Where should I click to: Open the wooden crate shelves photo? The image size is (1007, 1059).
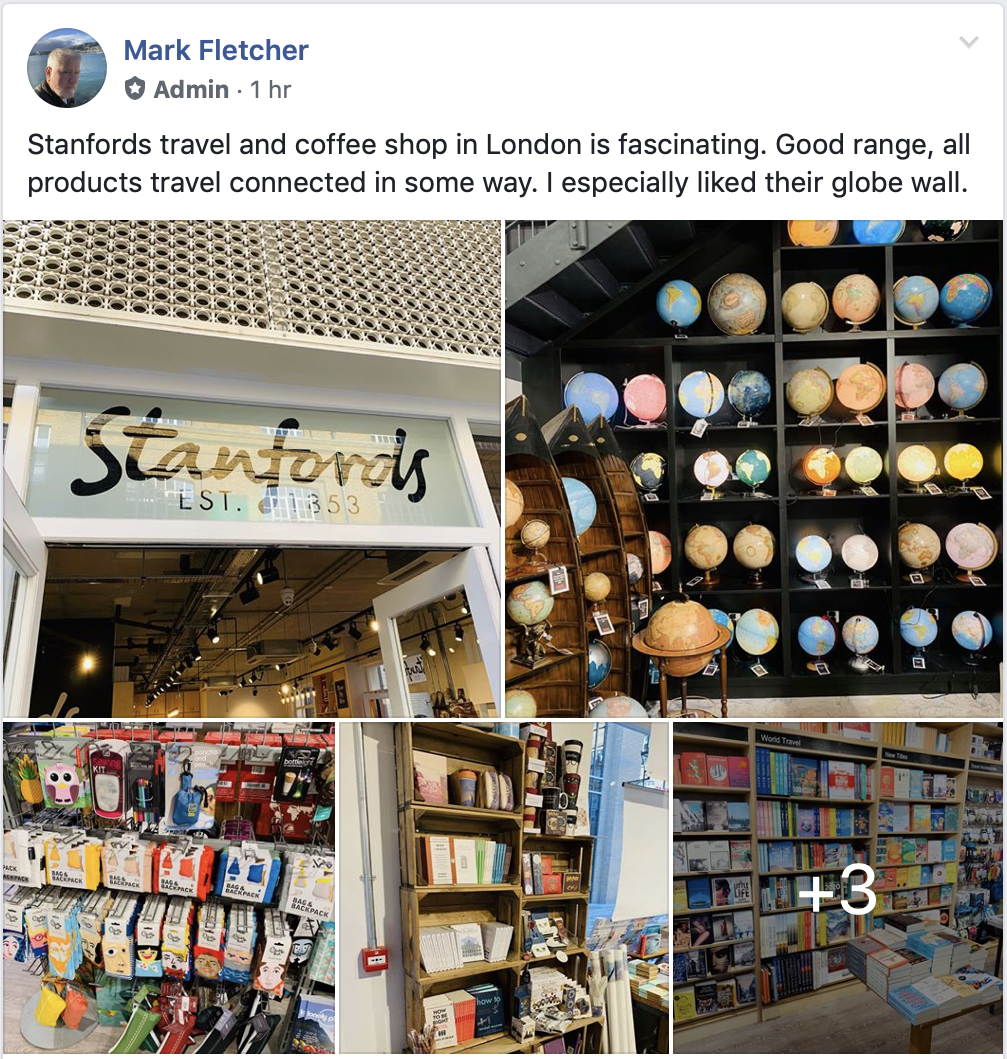(504, 888)
